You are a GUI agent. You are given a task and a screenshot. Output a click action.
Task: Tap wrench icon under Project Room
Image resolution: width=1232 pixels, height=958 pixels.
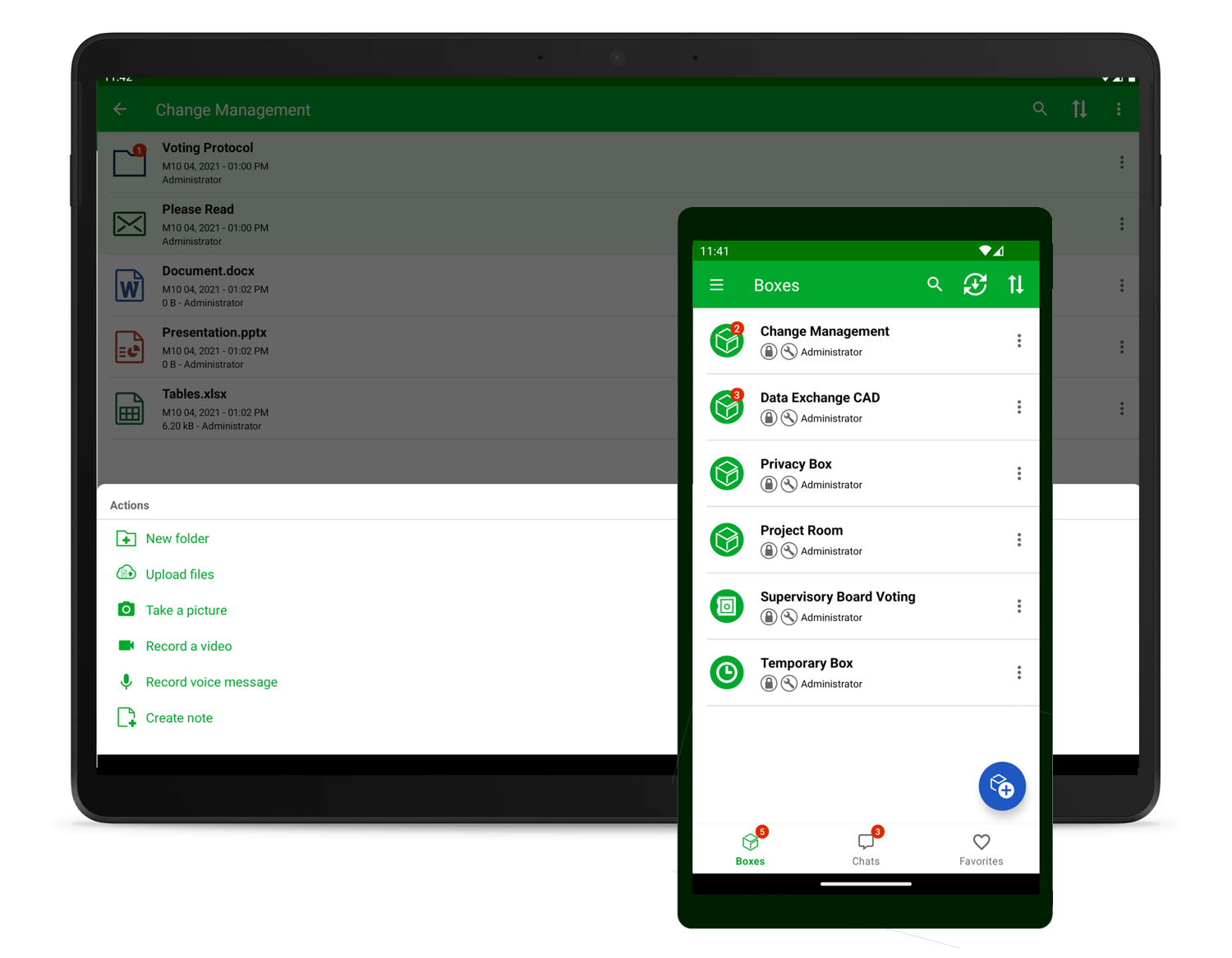(788, 551)
